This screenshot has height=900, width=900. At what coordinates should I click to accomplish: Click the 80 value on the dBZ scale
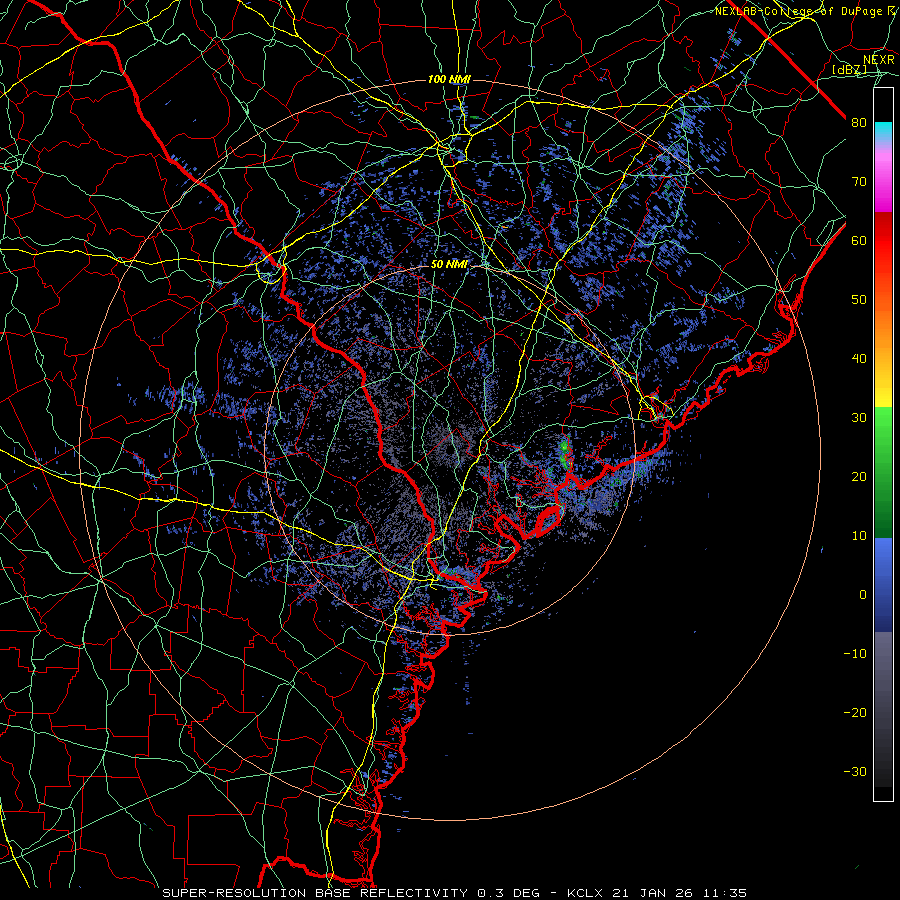(859, 123)
